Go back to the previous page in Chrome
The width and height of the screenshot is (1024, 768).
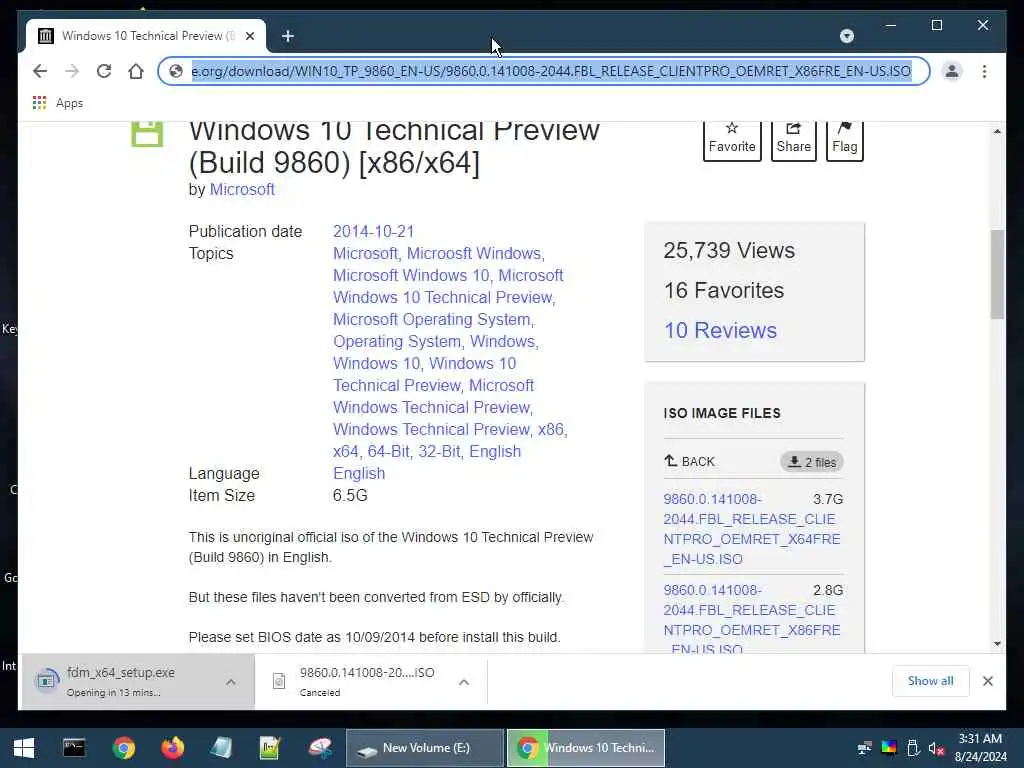pyautogui.click(x=40, y=71)
